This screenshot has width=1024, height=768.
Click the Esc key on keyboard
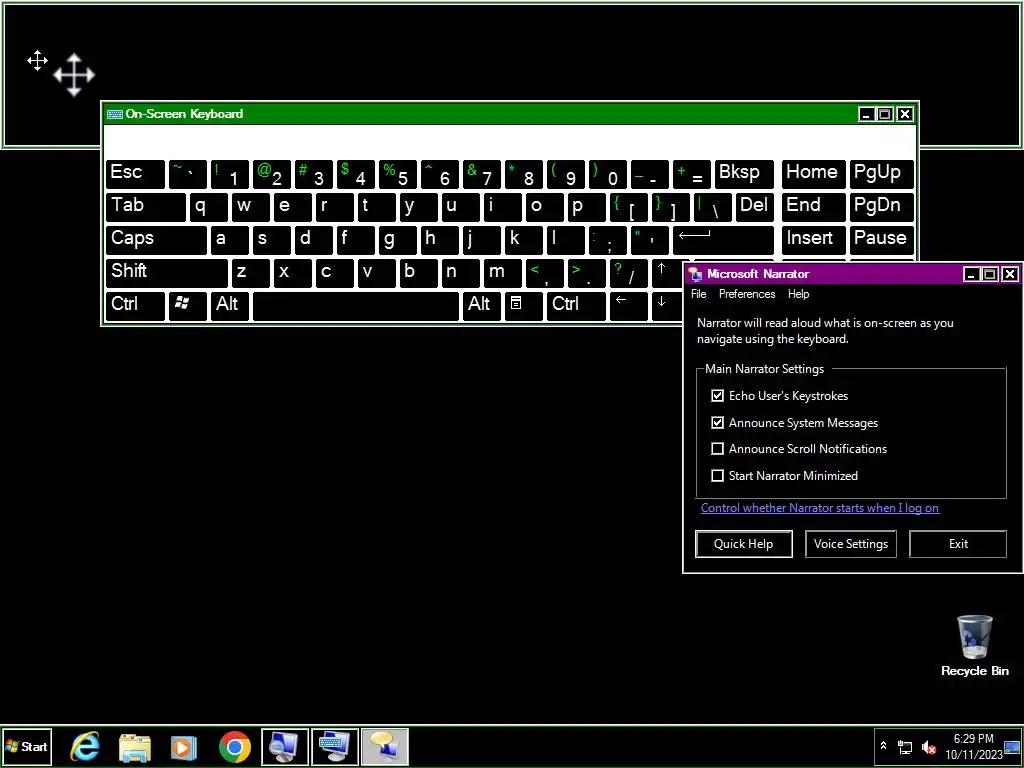(135, 174)
